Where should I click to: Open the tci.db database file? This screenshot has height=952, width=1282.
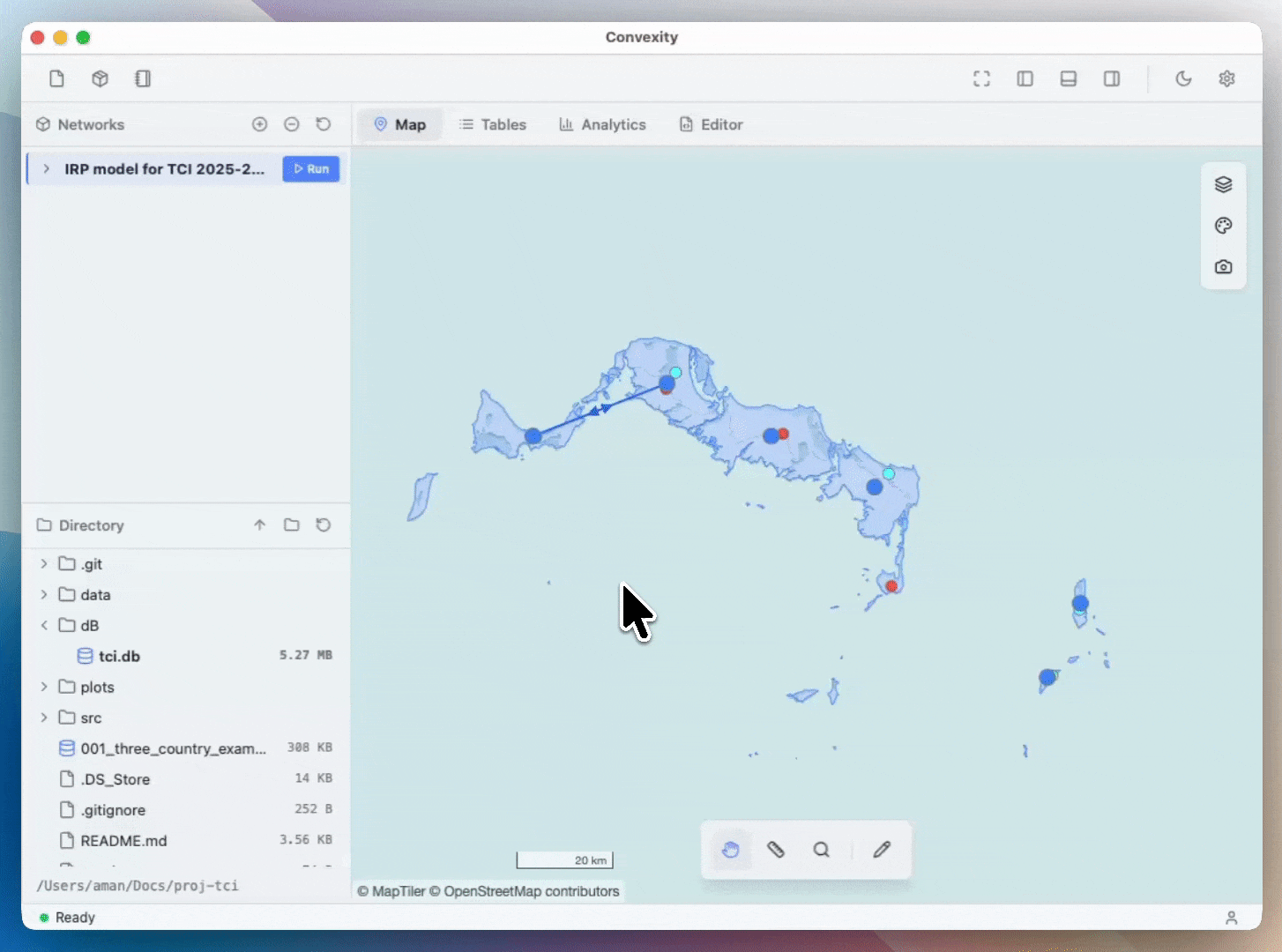[119, 657]
